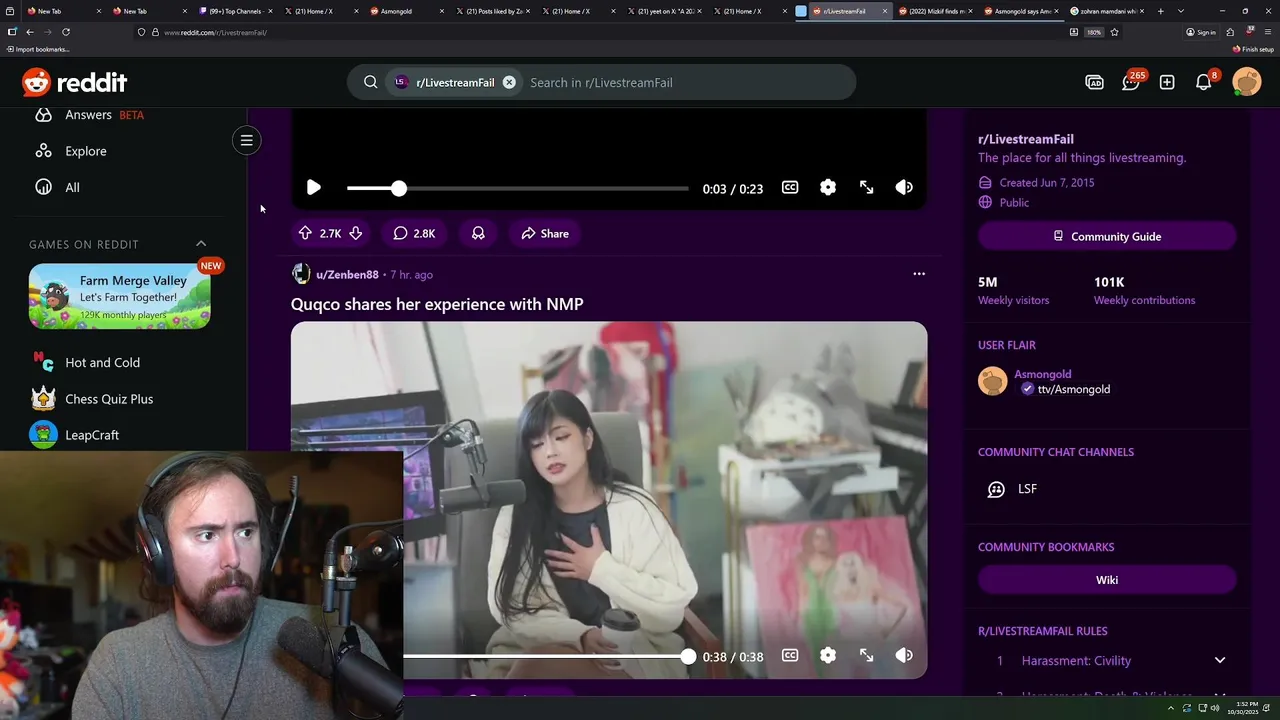Downvote the post with 2.7K votes
1280x720 pixels.
pyautogui.click(x=355, y=233)
